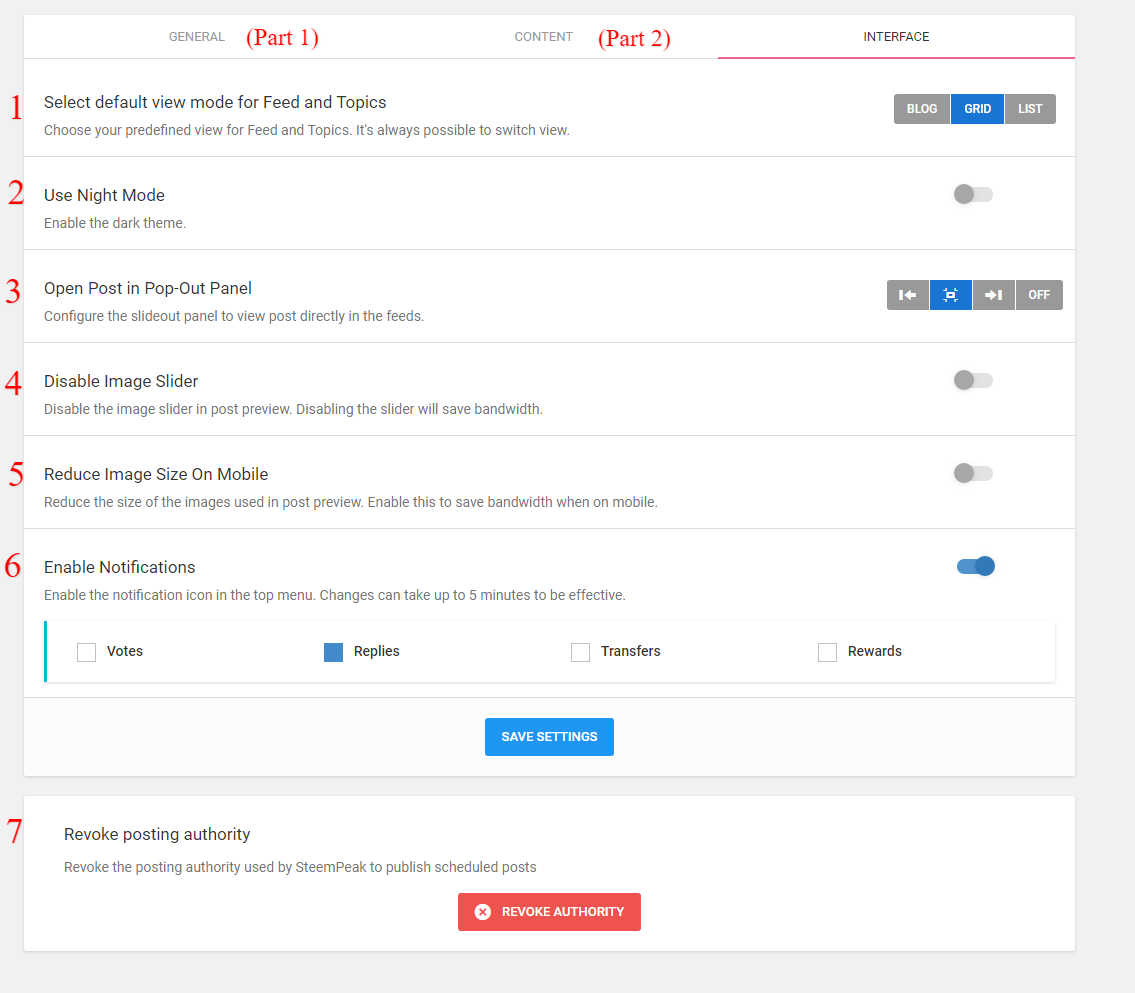Click the X icon on Revoke Authority
Viewport: 1135px width, 993px height.
[x=483, y=912]
